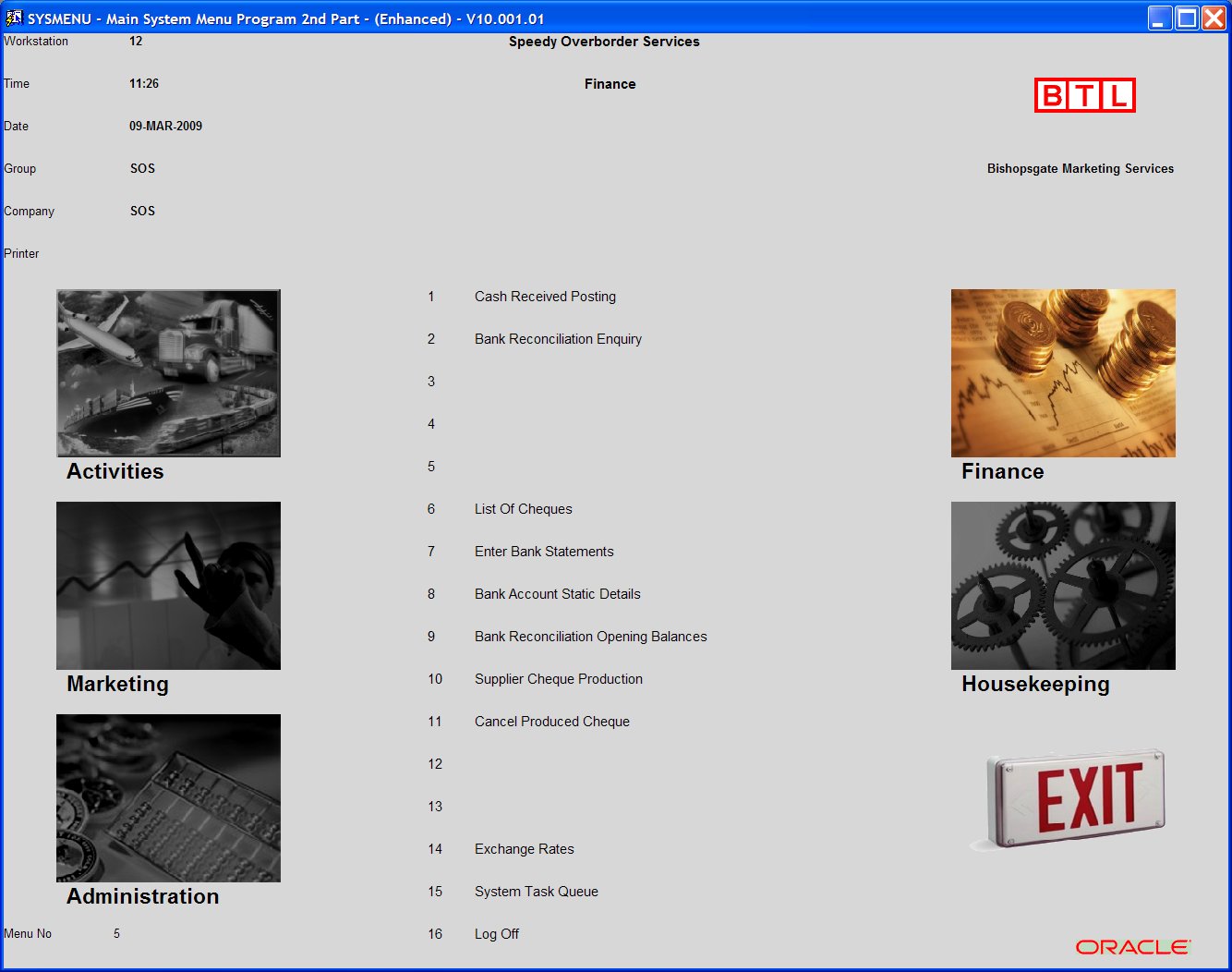Click the Company value SOS
This screenshot has height=972, width=1232.
pyautogui.click(x=142, y=211)
